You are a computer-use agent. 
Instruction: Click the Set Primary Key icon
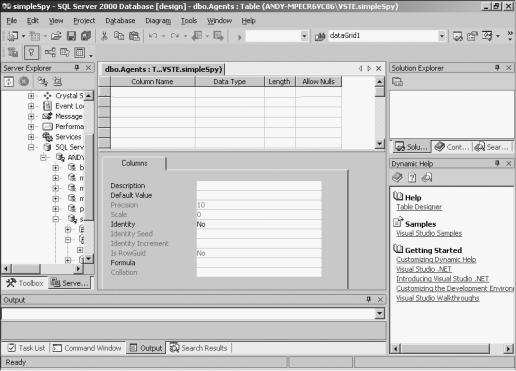[31, 52]
